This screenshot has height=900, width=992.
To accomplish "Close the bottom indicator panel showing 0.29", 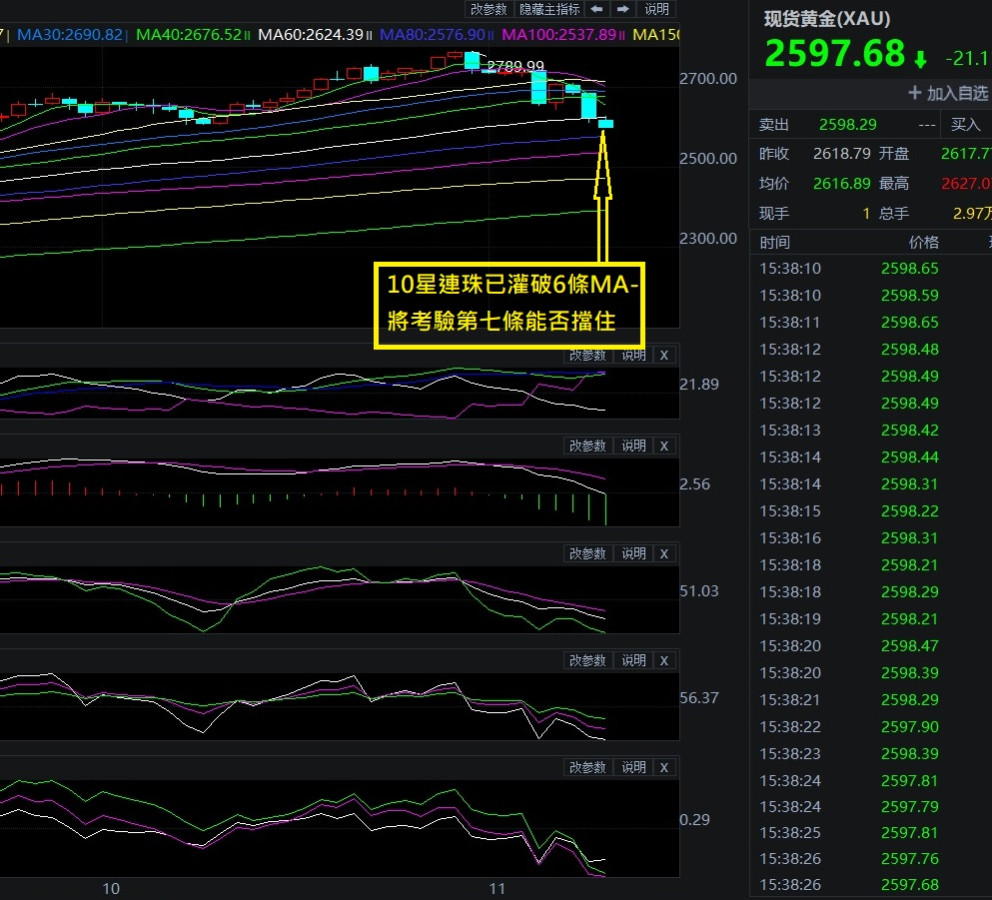I will coord(664,767).
